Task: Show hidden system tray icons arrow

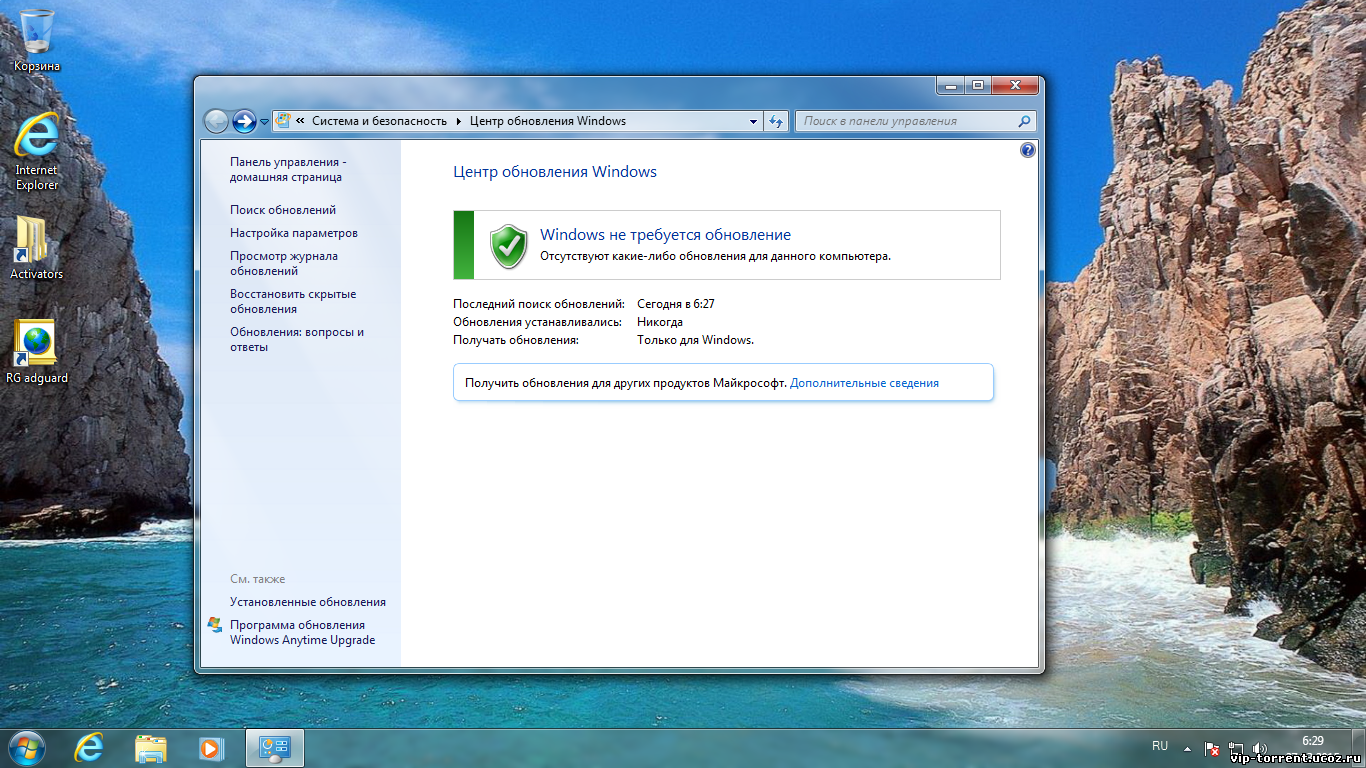Action: click(1187, 747)
